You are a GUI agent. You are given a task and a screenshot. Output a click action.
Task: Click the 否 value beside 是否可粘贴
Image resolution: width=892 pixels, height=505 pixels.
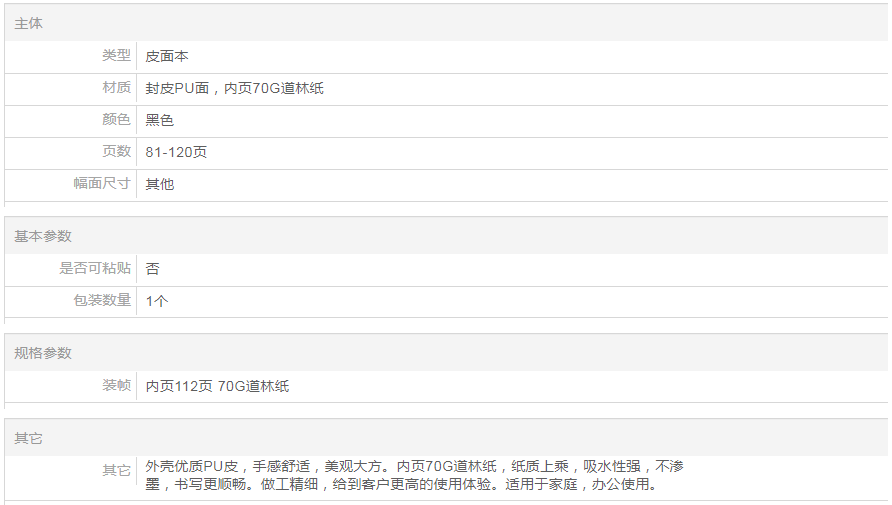[x=153, y=270]
